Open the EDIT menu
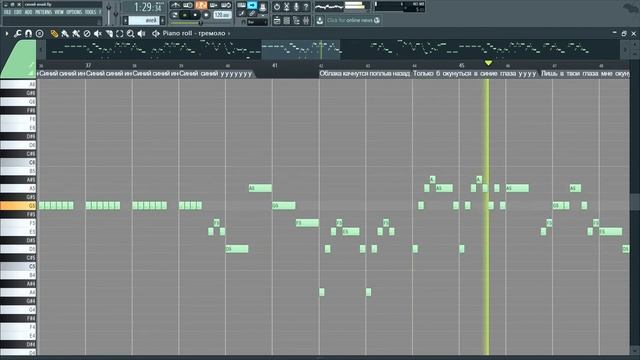640x360 pixels. pos(18,12)
